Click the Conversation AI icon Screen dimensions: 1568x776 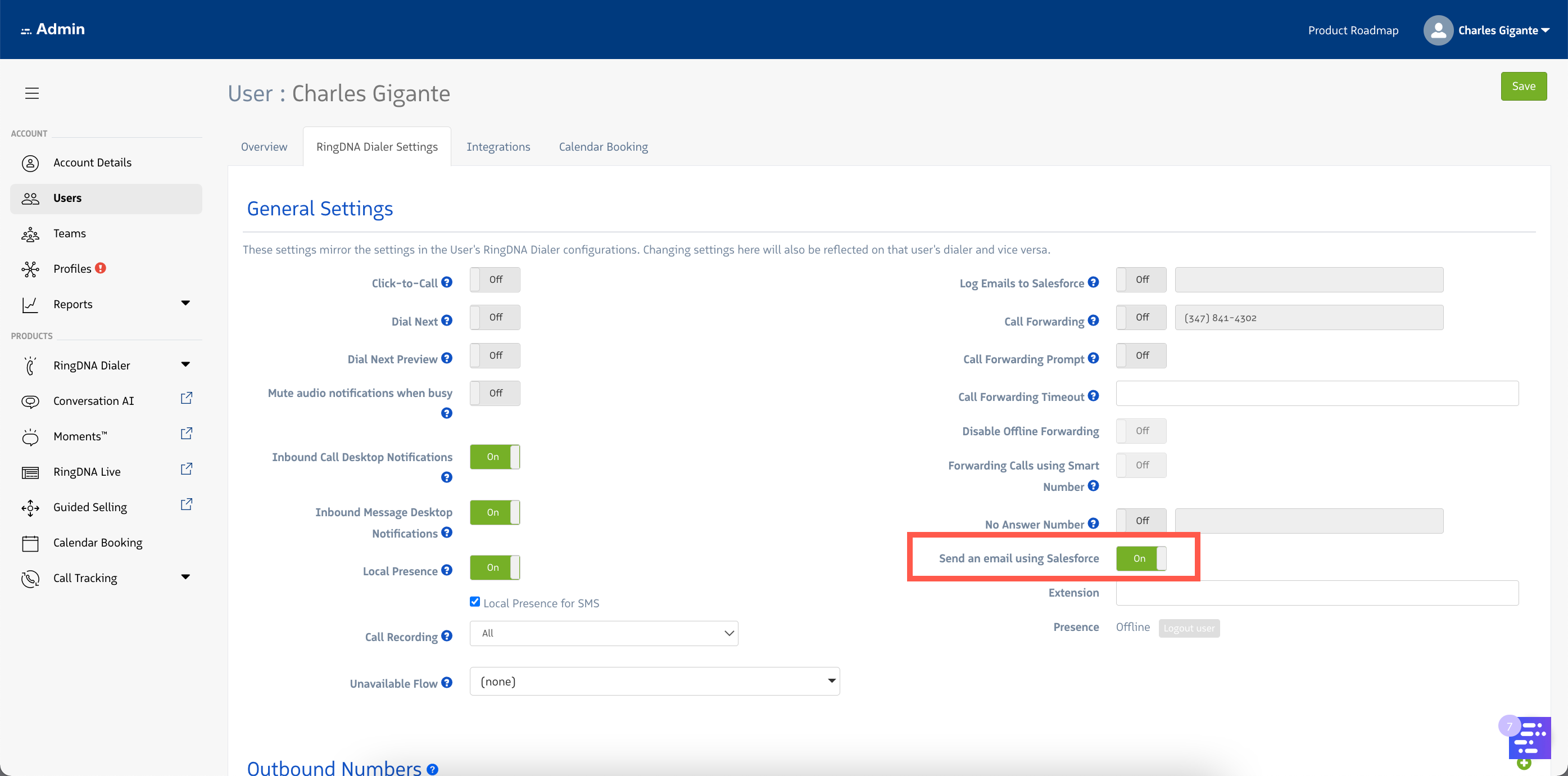tap(30, 401)
